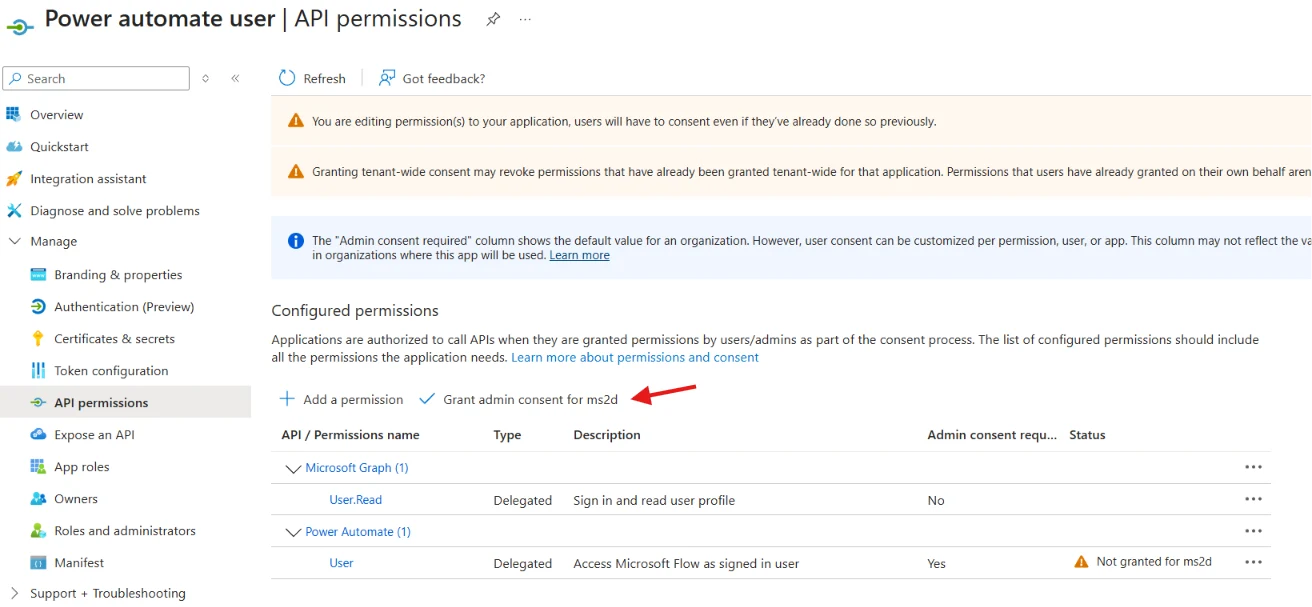Click Got feedback? link
The height and width of the screenshot is (607, 1312).
(x=444, y=78)
